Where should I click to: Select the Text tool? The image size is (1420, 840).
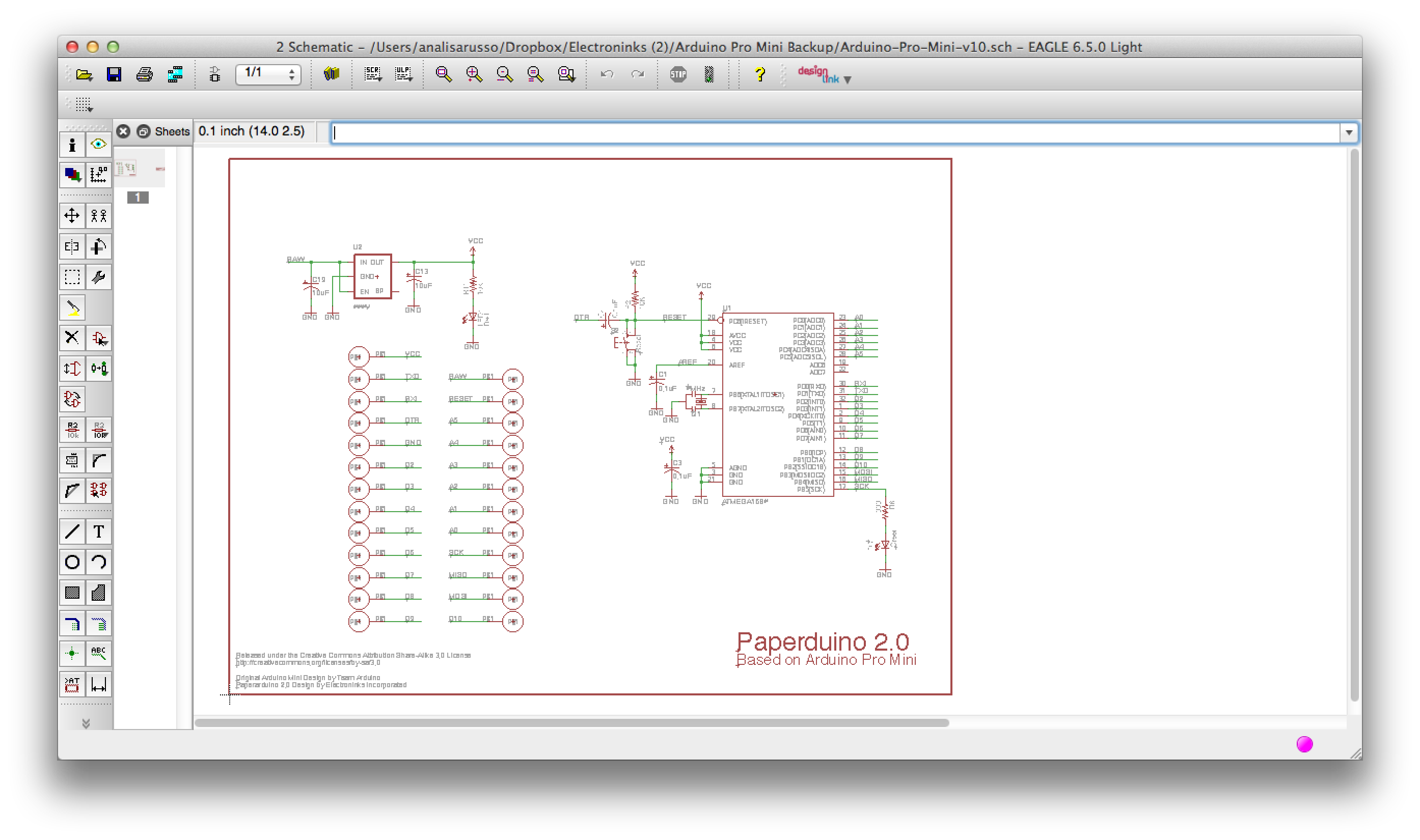coord(98,531)
